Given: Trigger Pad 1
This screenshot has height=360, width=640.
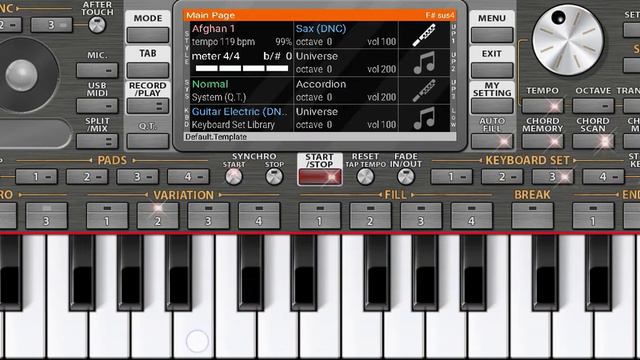Looking at the screenshot, I should (37, 177).
